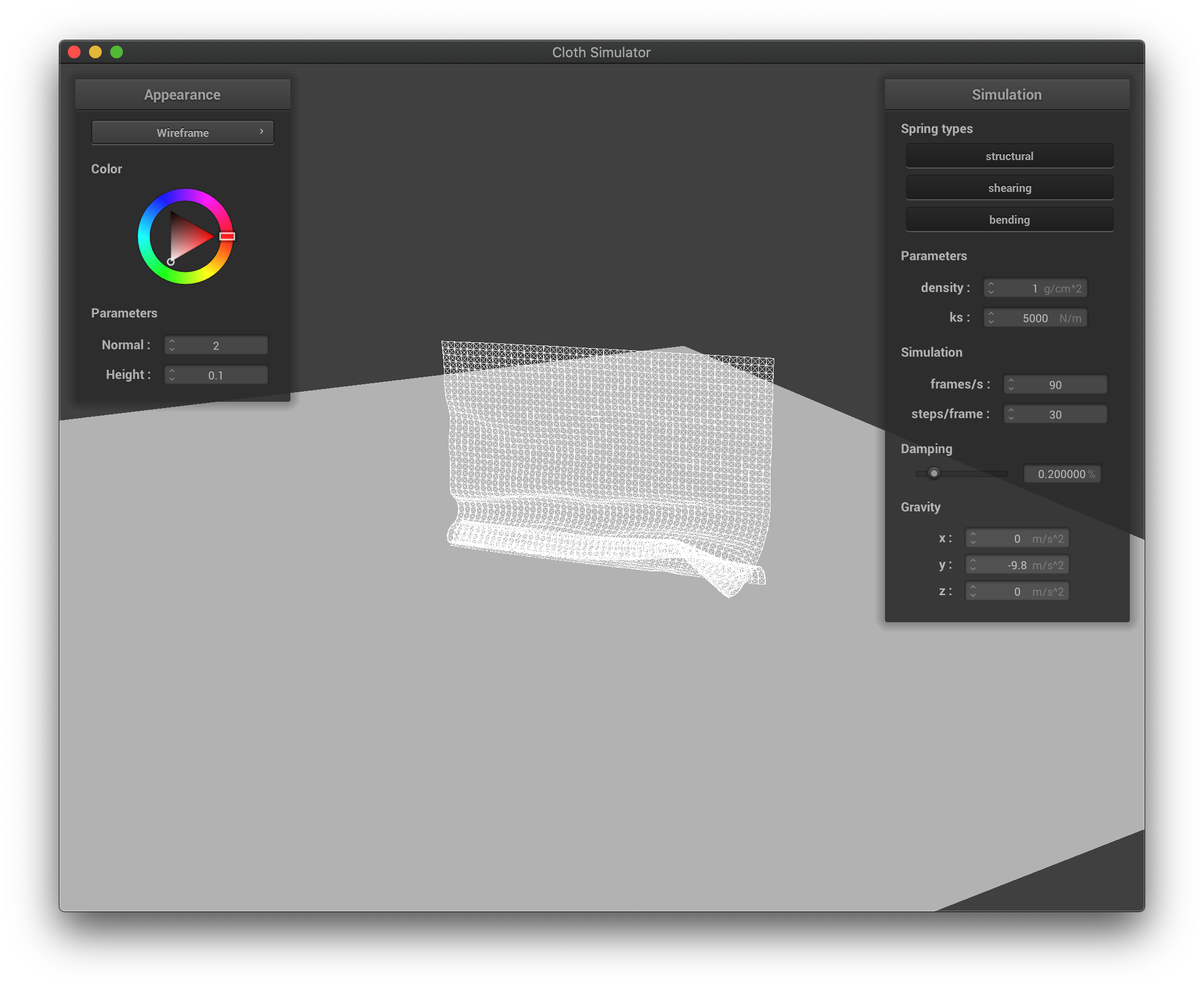The width and height of the screenshot is (1204, 990).
Task: Click the red hue marker on color wheel
Action: click(227, 236)
